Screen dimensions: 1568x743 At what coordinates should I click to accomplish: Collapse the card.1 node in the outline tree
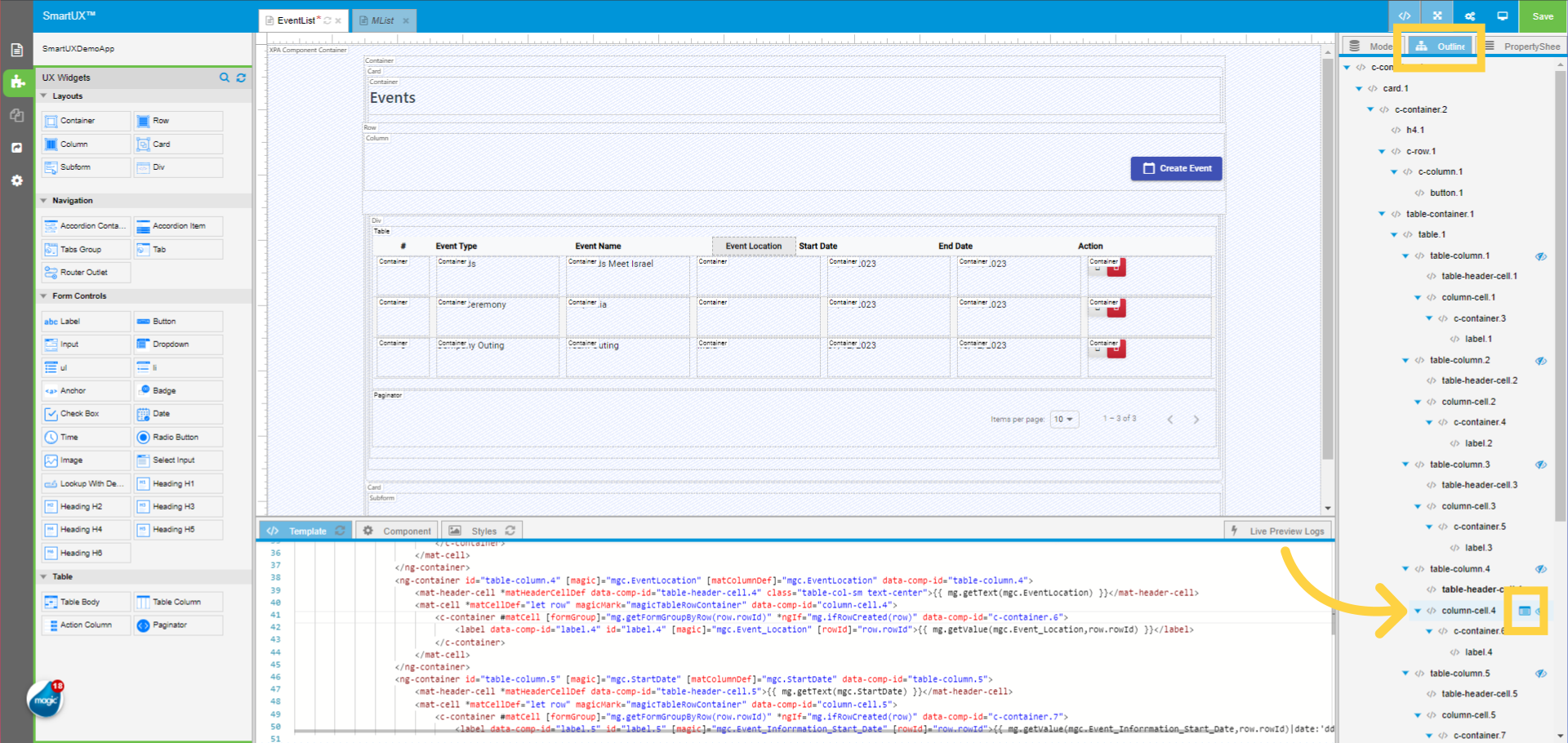point(1359,87)
